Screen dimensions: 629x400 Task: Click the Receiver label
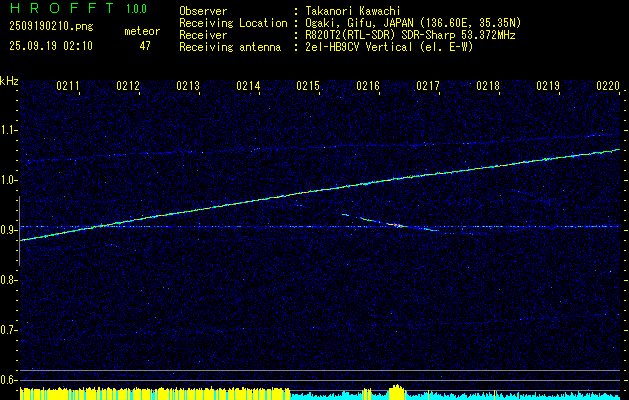(x=203, y=35)
